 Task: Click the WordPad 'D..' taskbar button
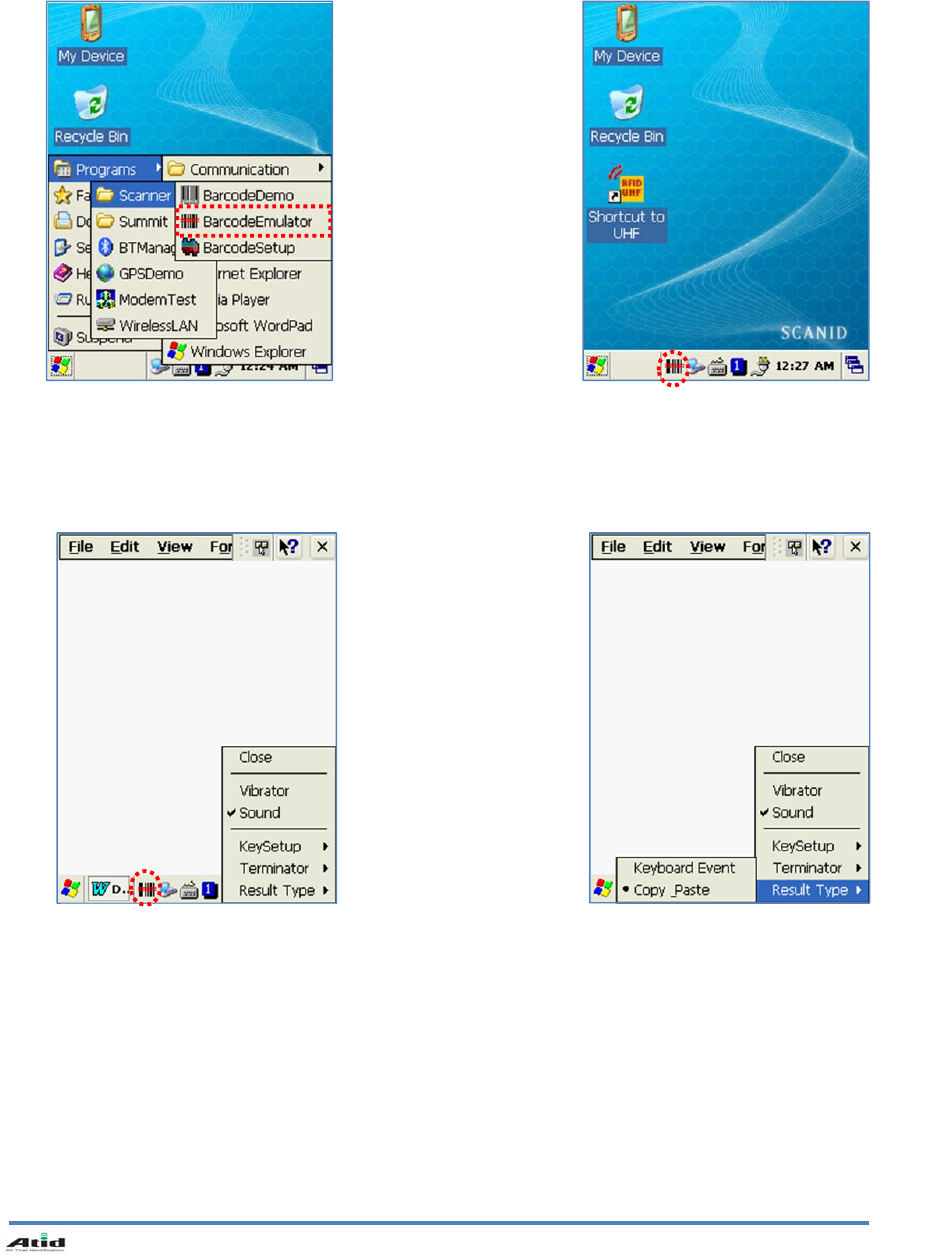(x=111, y=889)
